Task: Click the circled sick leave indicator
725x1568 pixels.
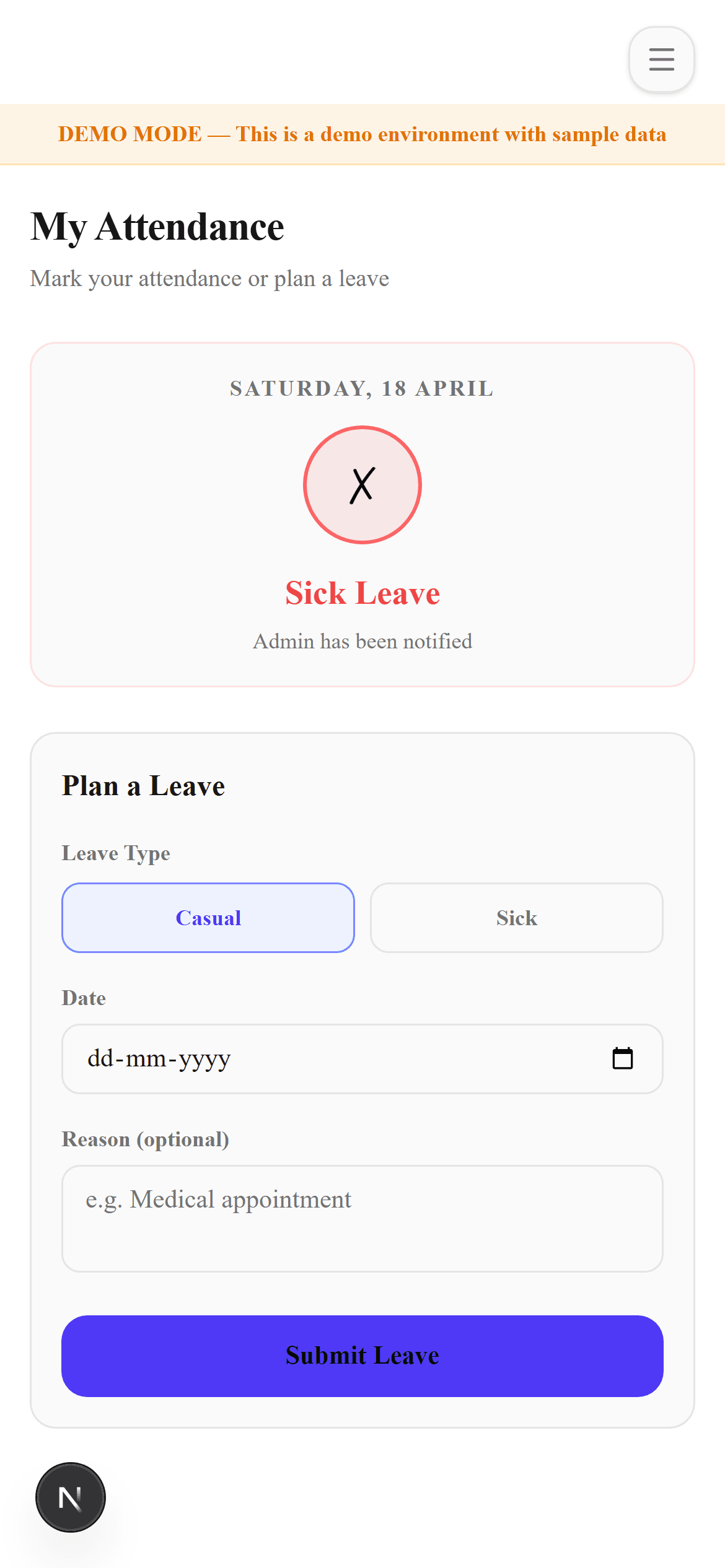Action: [x=362, y=485]
